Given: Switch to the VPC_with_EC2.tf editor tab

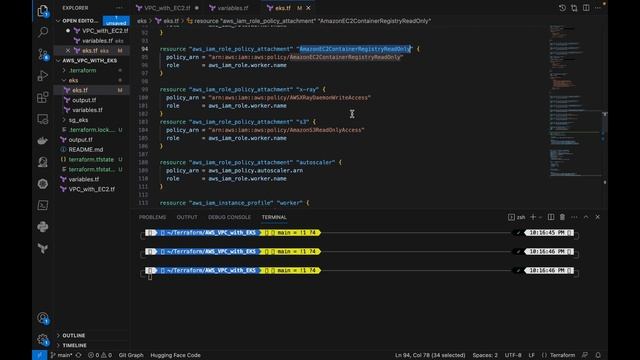Looking at the screenshot, I should click(167, 8).
